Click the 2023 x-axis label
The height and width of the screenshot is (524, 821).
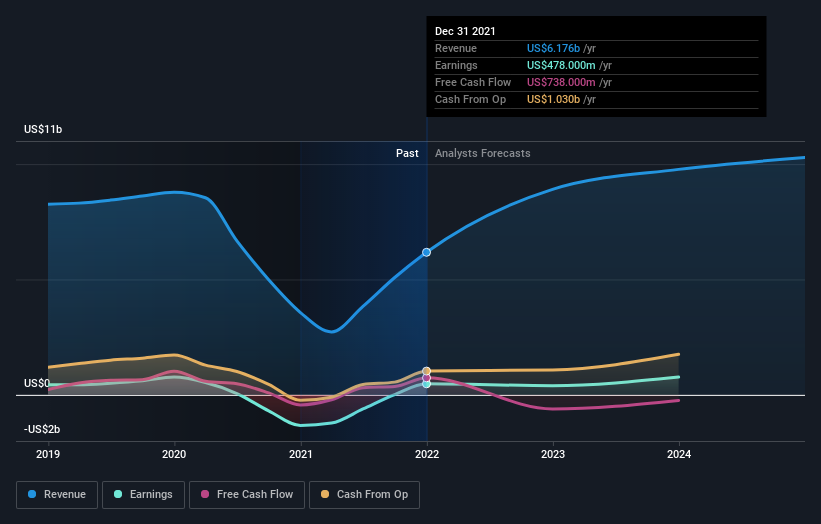[x=553, y=454]
